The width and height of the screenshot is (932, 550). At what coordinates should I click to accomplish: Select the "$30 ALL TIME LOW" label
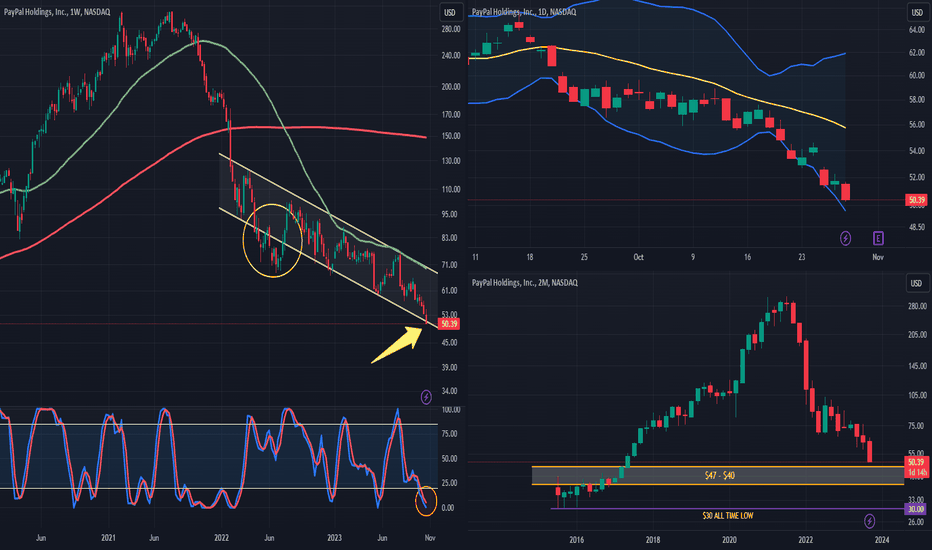tap(728, 516)
